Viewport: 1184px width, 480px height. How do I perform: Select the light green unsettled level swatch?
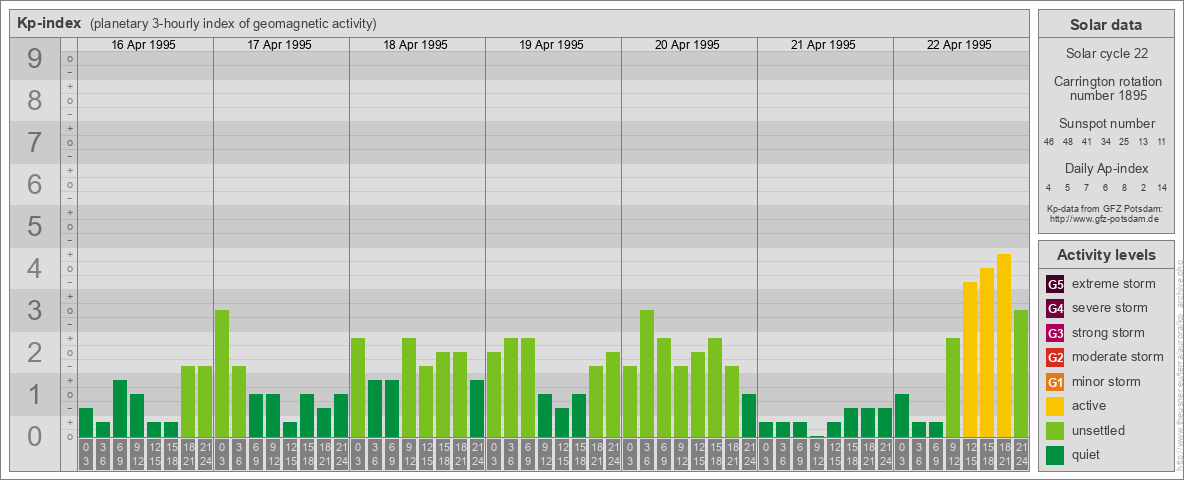coord(1055,431)
